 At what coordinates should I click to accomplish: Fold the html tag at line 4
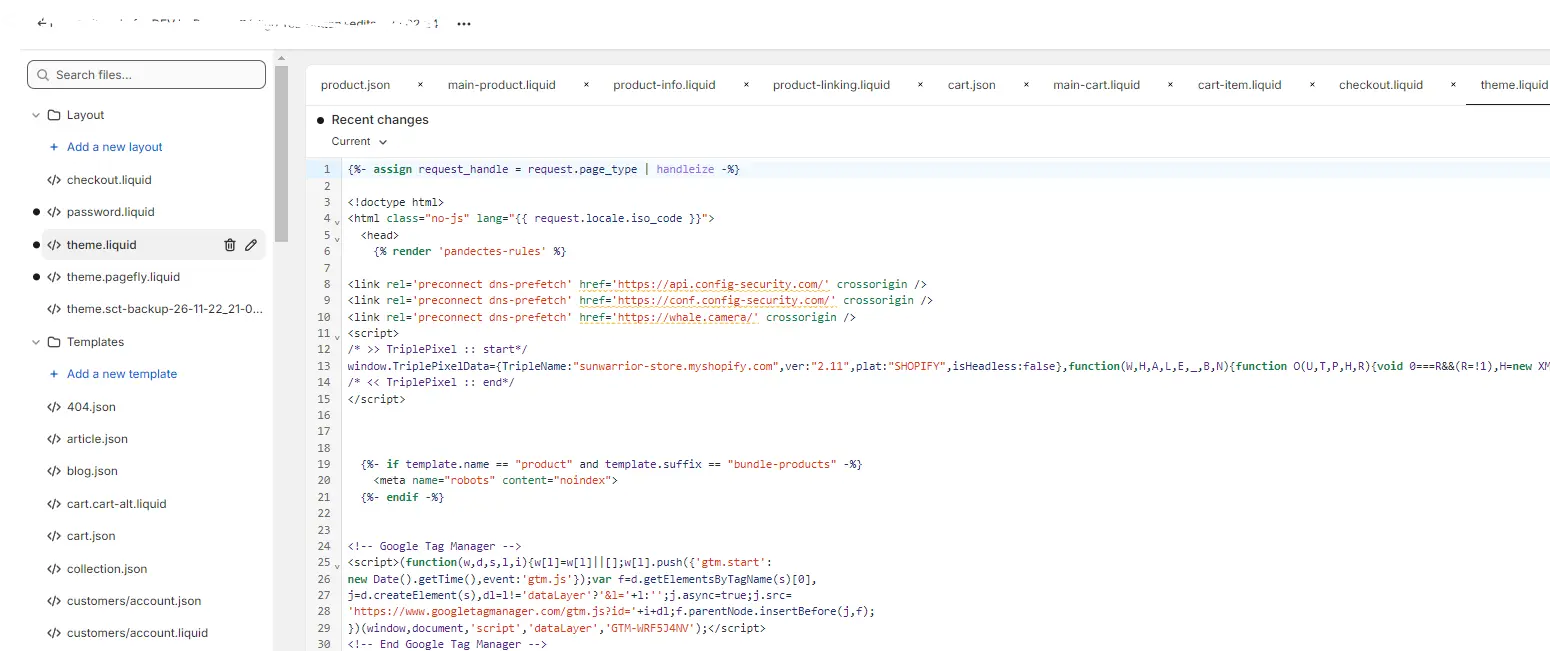tap(337, 220)
